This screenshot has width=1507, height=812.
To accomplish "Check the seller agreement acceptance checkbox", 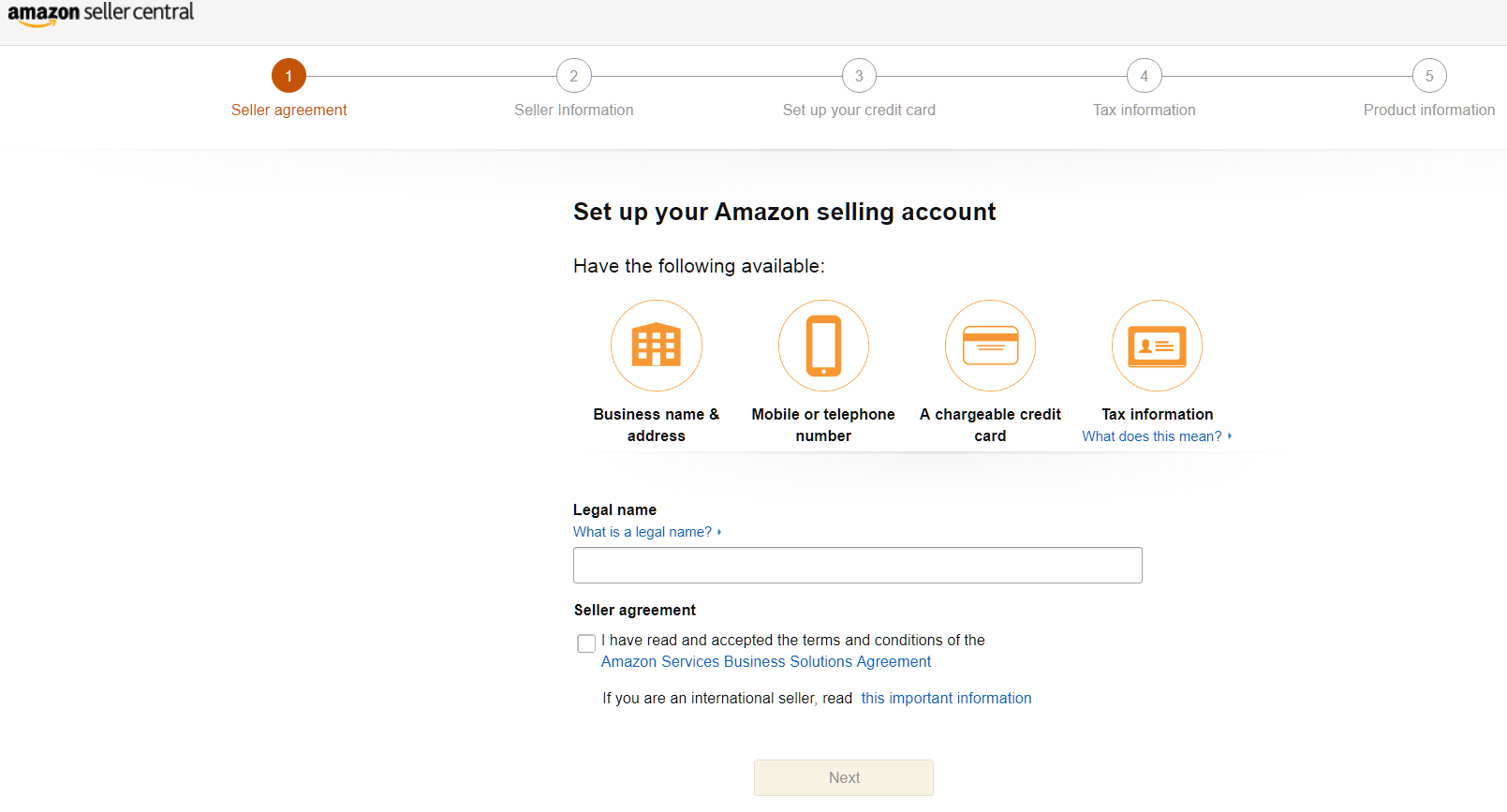I will (x=586, y=643).
